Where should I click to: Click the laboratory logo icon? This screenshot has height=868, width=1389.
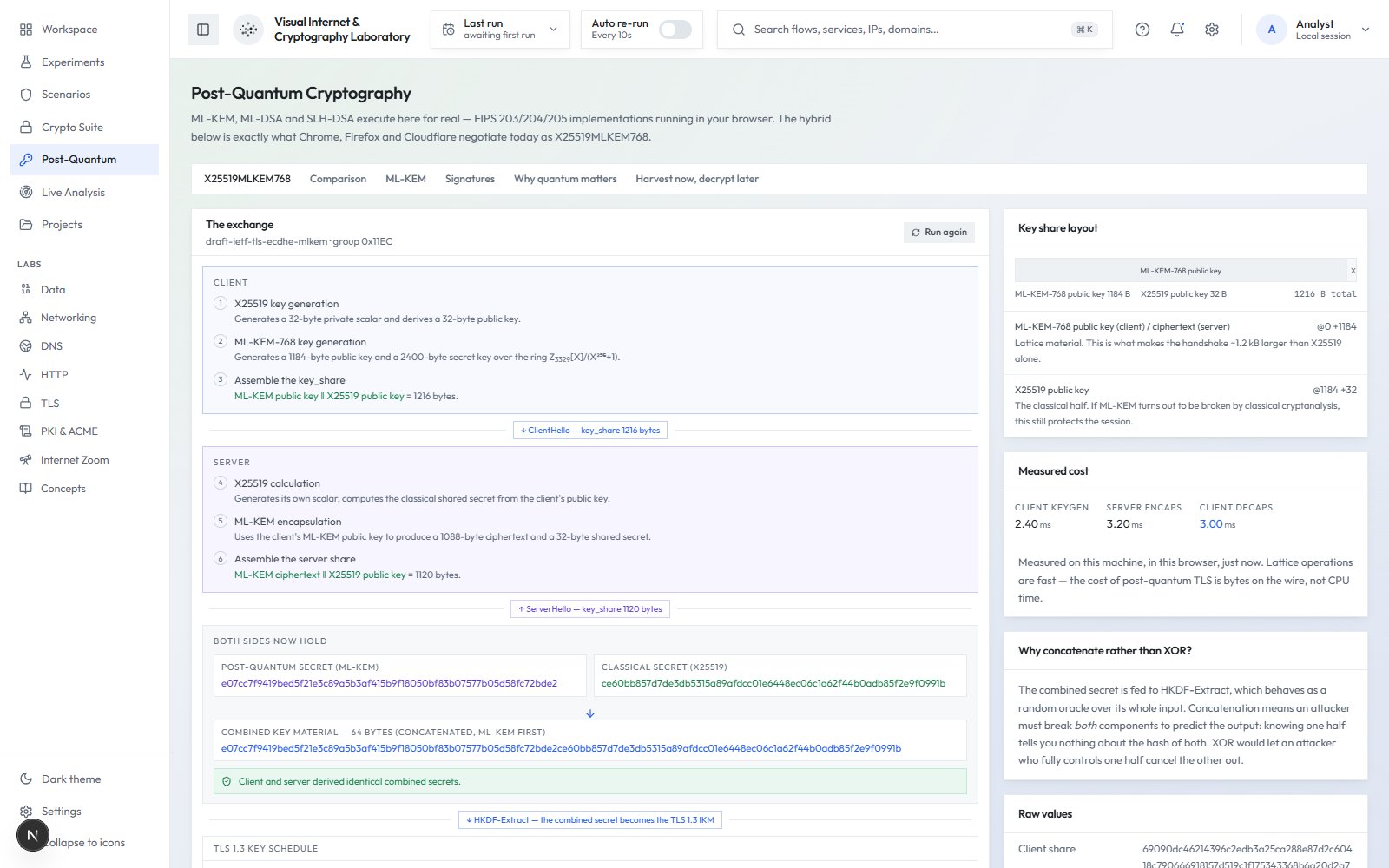tap(248, 30)
